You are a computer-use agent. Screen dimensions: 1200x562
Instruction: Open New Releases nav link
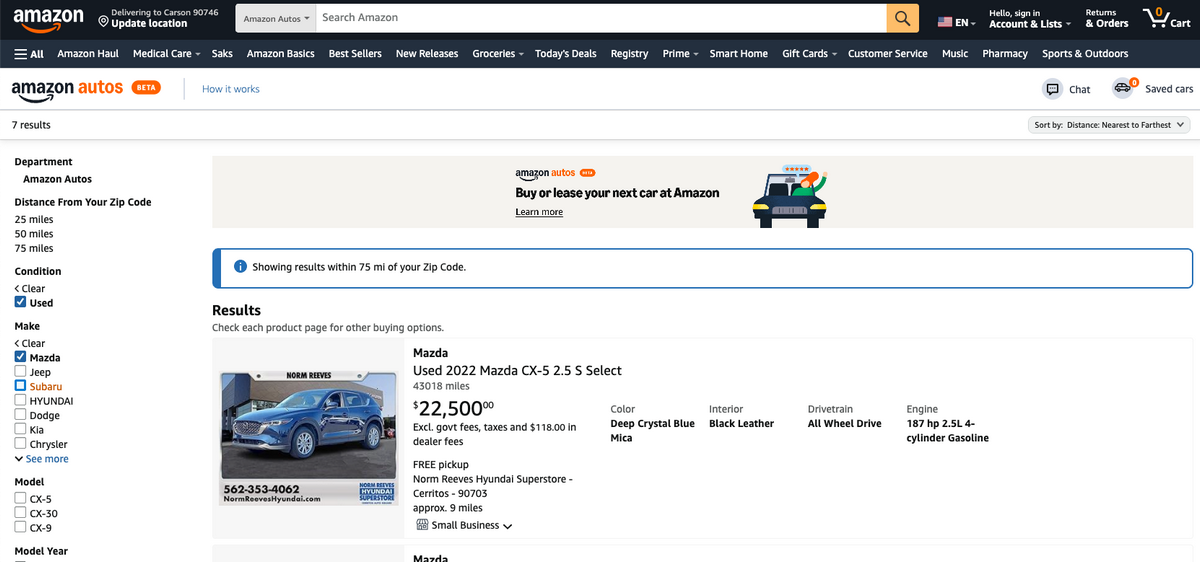(427, 54)
